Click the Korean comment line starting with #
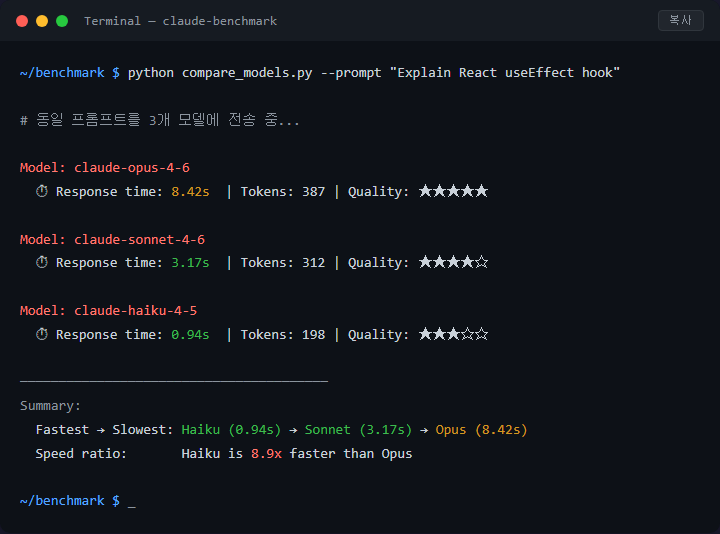The height and width of the screenshot is (534, 720). click(160, 120)
